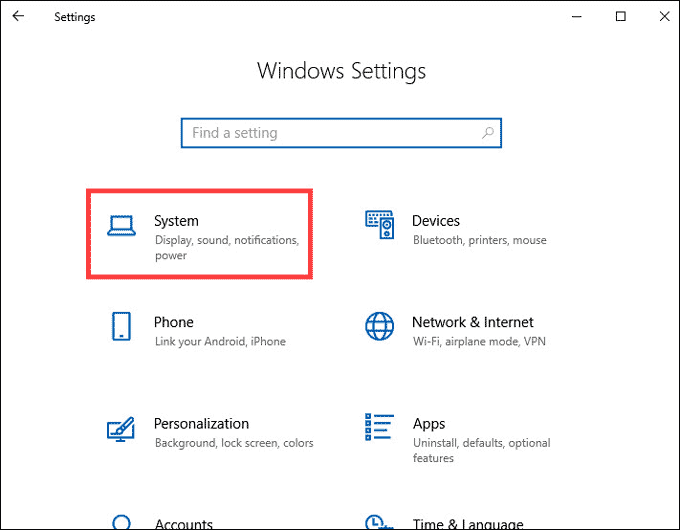Viewport: 680px width, 530px height.
Task: Minimize the Settings window
Action: (577, 16)
